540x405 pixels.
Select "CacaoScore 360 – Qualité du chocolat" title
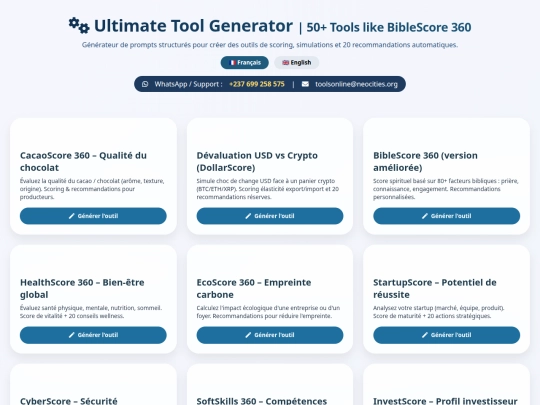coord(83,162)
